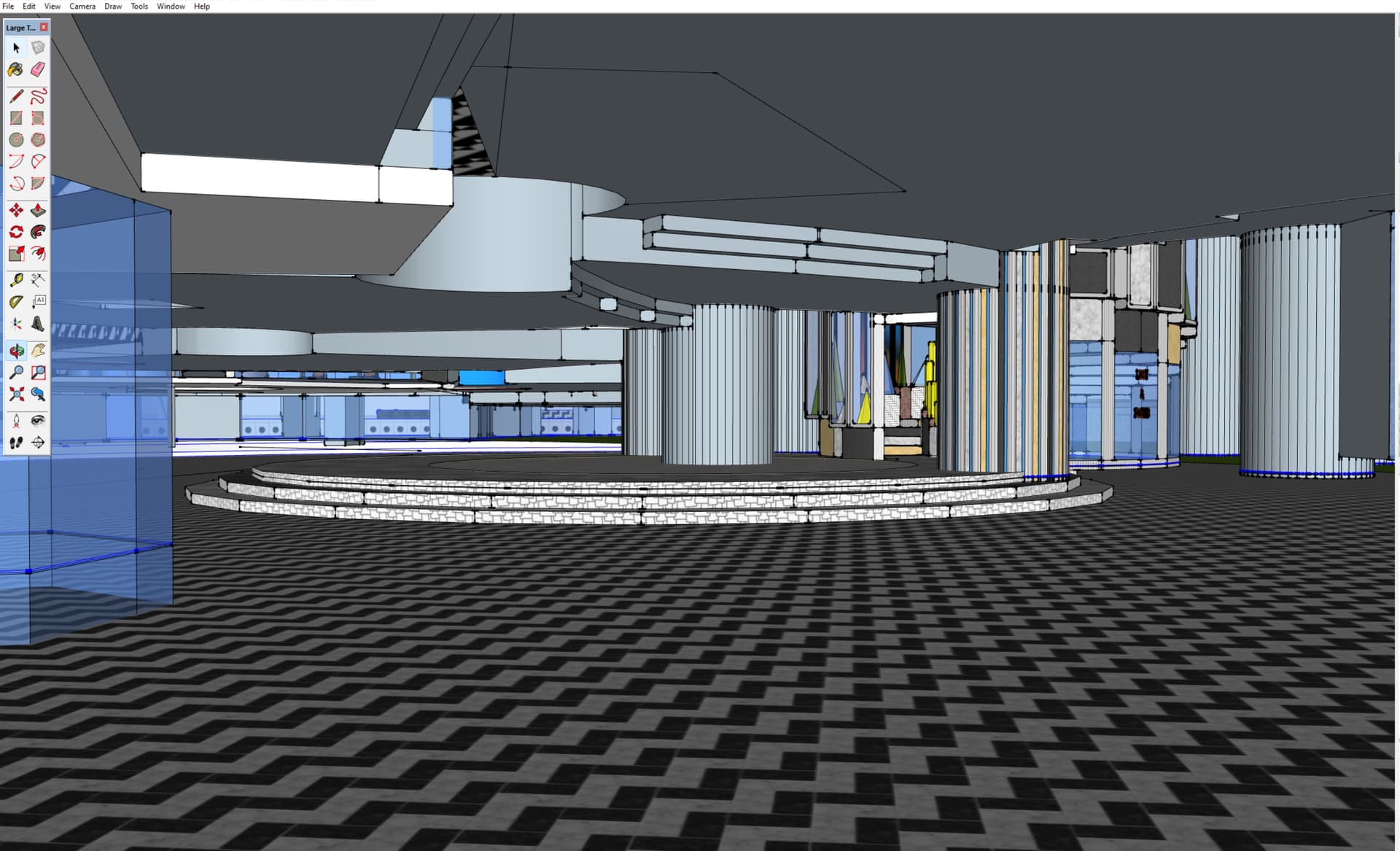The width and height of the screenshot is (1400, 851).
Task: Close the Large Tool Set panel
Action: (x=44, y=27)
